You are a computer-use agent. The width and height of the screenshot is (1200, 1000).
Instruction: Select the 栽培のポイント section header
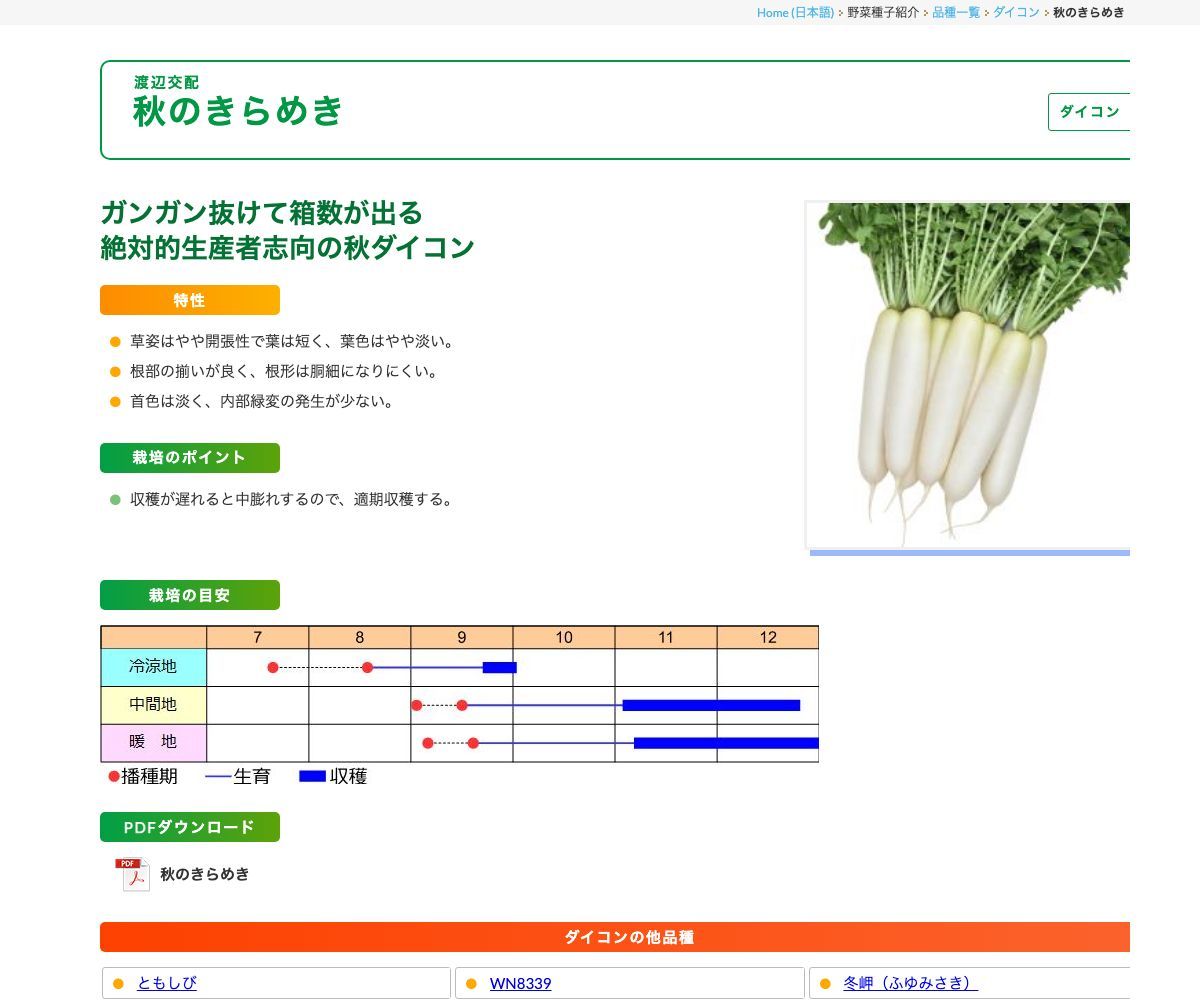[190, 457]
